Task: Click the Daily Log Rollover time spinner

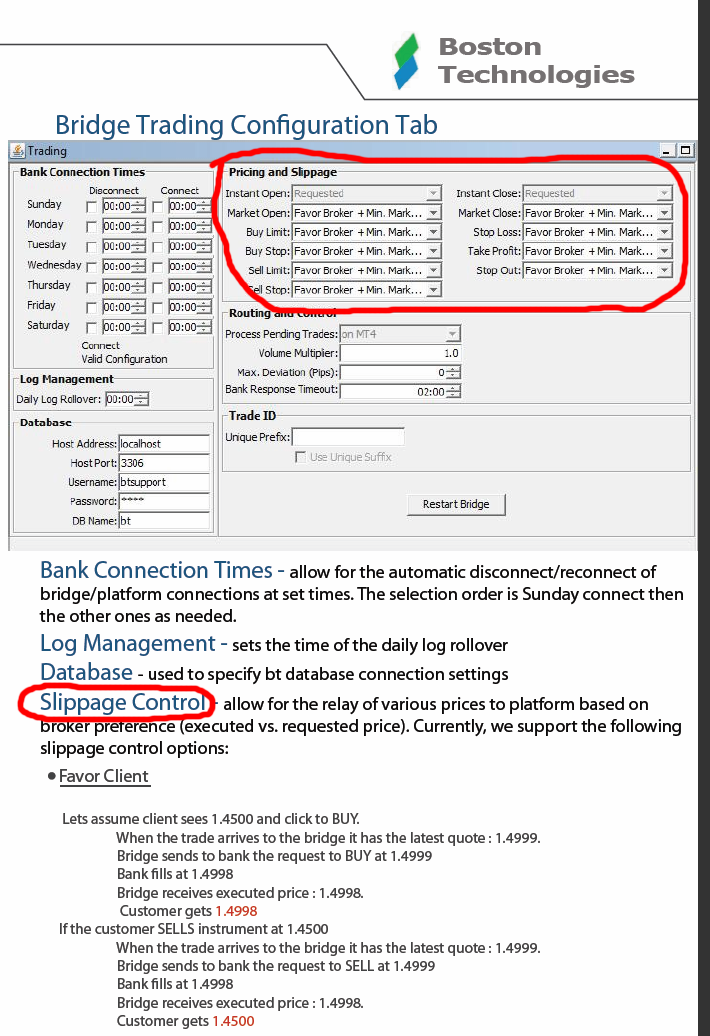Action: point(127,399)
